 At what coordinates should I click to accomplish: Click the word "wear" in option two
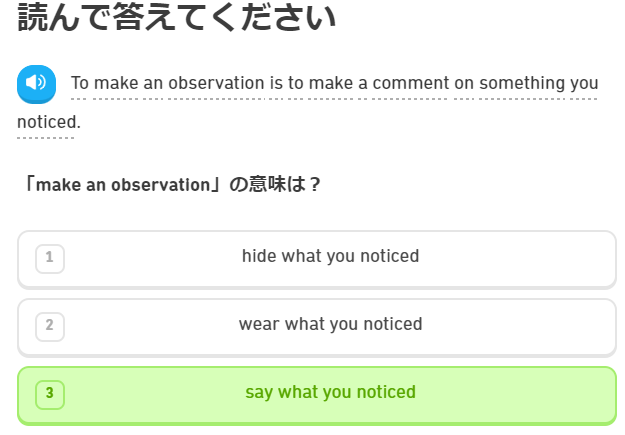point(259,325)
